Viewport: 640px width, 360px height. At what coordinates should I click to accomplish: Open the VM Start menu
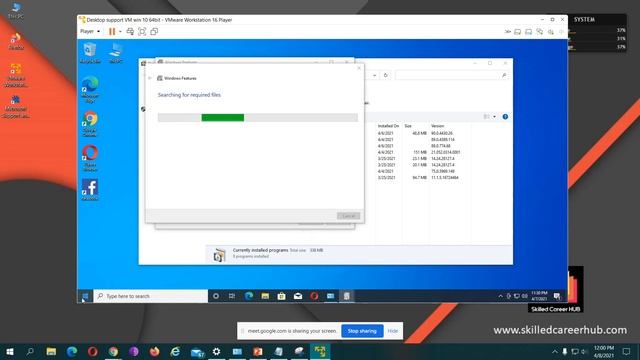pyautogui.click(x=85, y=296)
